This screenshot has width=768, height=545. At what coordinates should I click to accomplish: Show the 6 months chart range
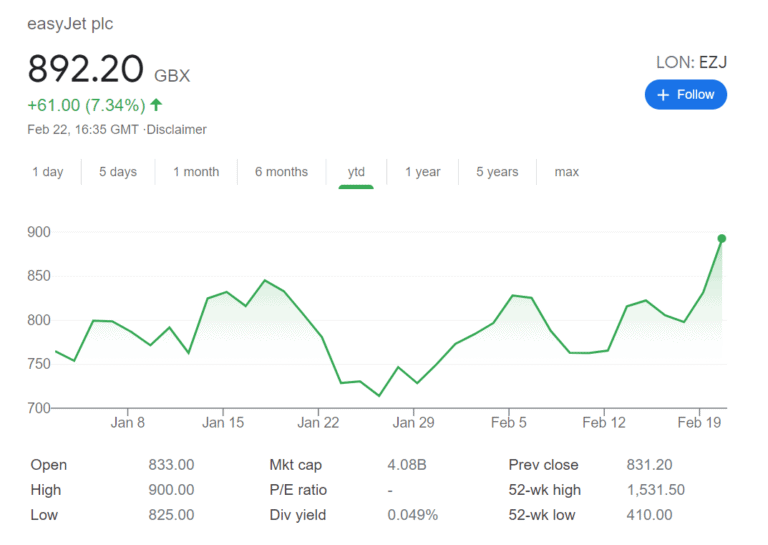[x=281, y=172]
